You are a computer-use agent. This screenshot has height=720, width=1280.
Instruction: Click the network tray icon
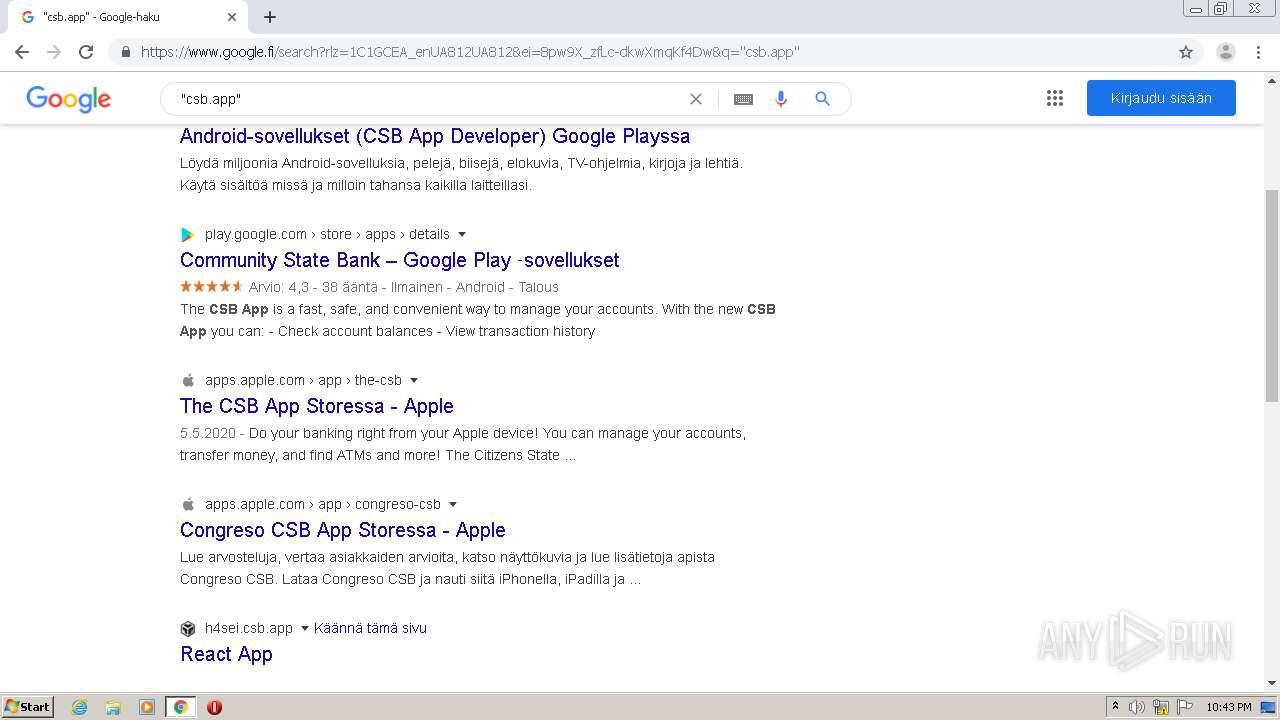(1161, 707)
